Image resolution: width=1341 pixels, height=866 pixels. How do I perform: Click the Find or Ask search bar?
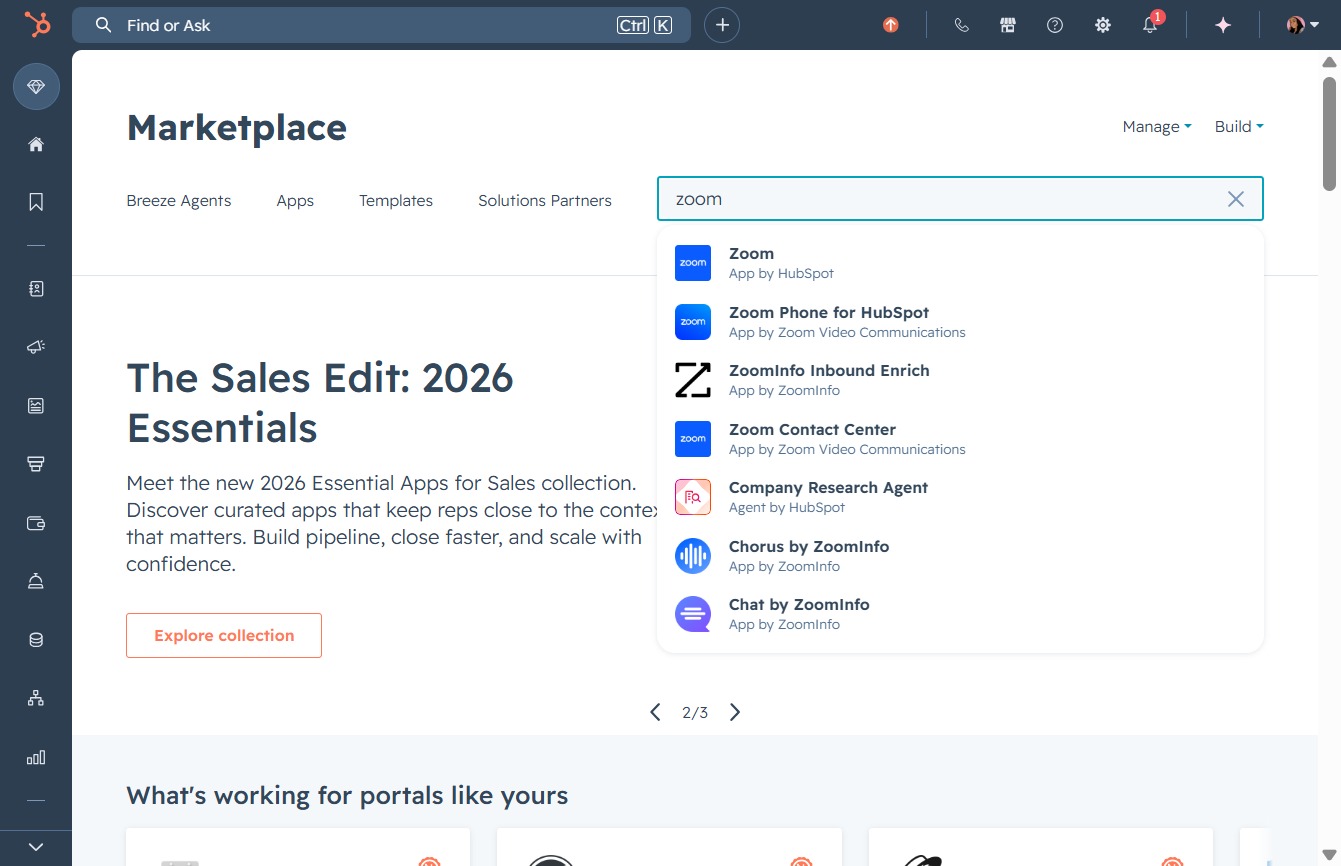click(381, 25)
